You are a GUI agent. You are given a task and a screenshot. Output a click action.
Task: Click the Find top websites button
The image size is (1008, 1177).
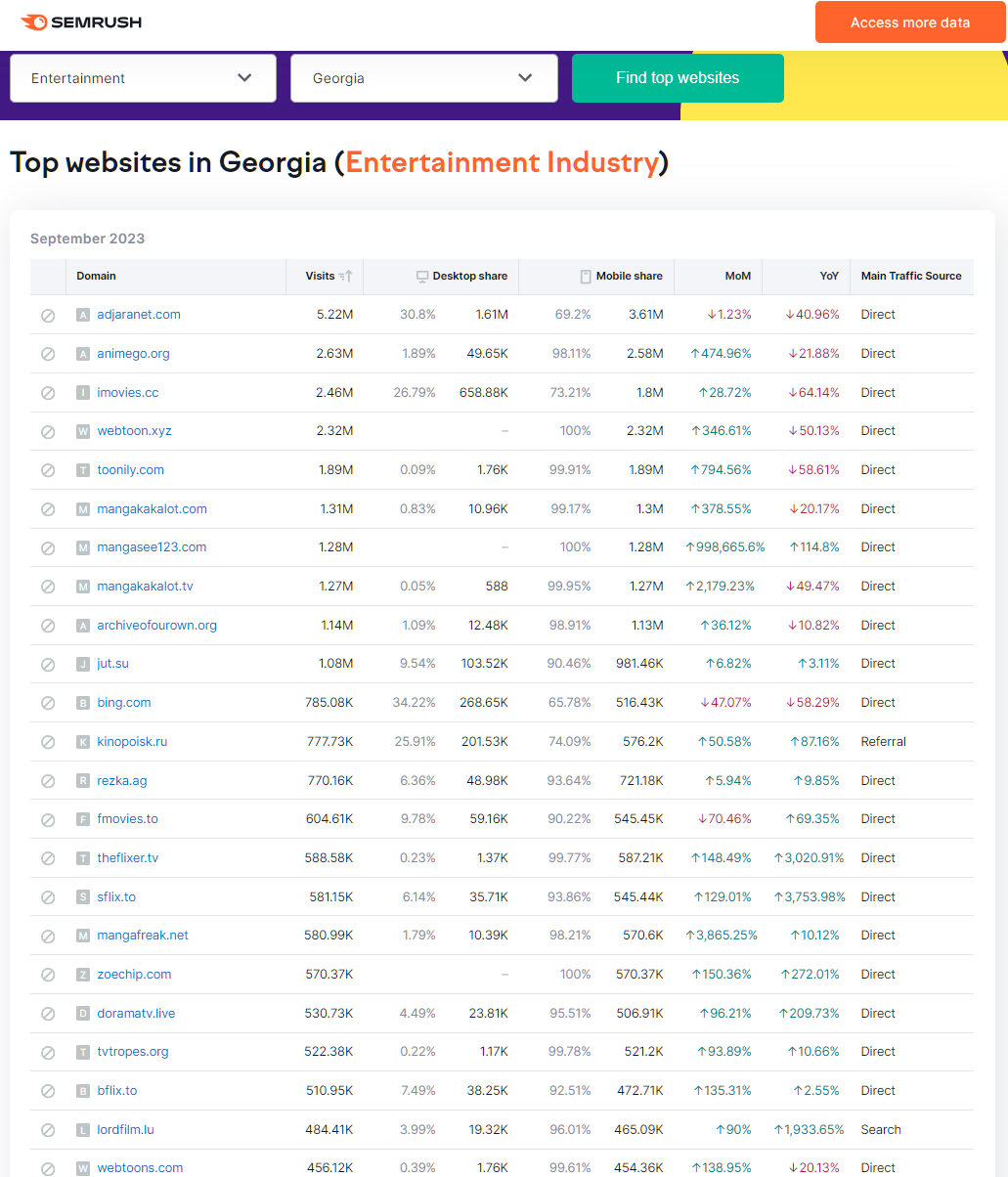pyautogui.click(x=678, y=78)
